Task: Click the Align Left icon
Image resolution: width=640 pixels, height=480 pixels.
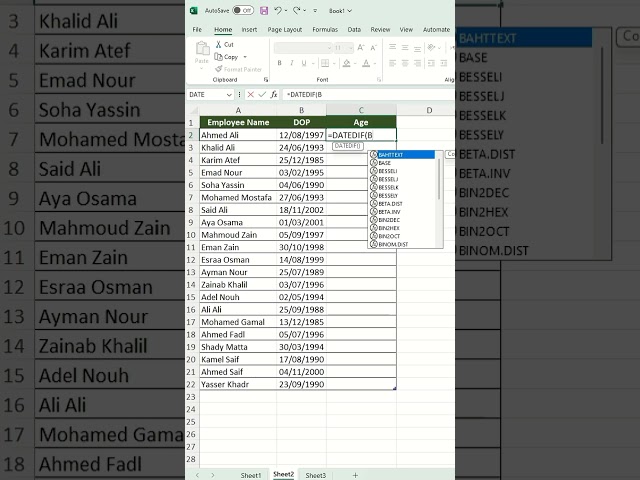Action: 392,63
